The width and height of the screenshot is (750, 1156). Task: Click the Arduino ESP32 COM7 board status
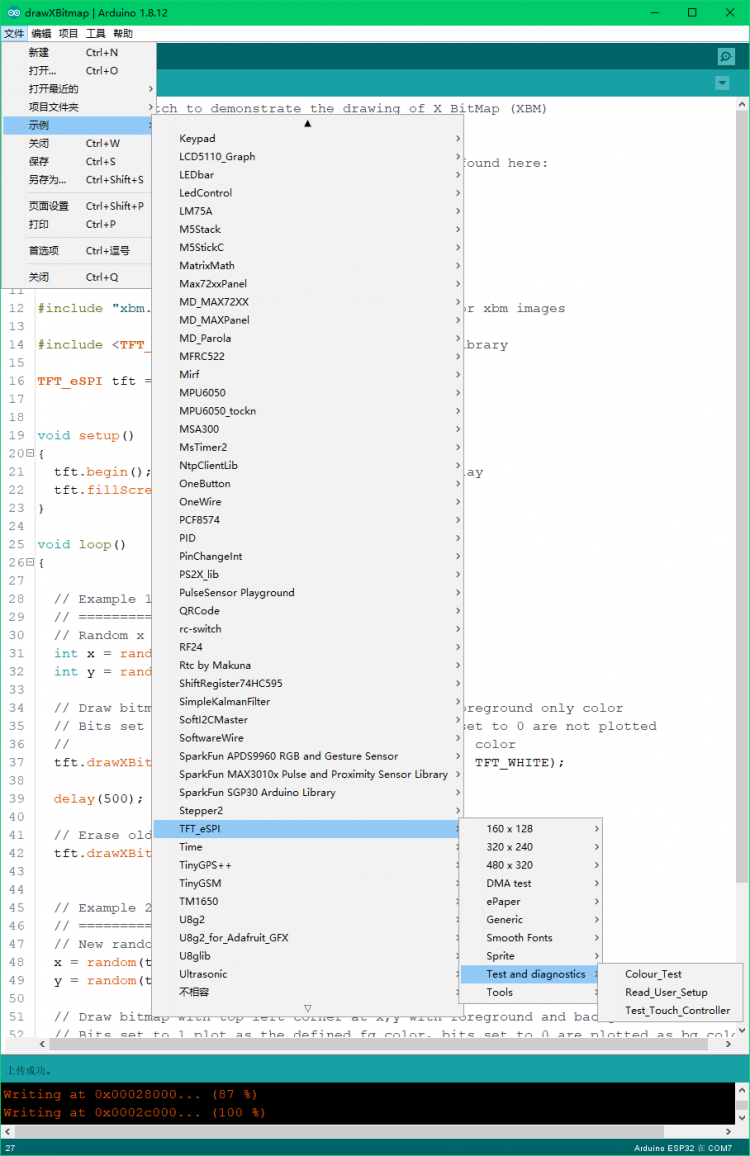(x=683, y=1148)
